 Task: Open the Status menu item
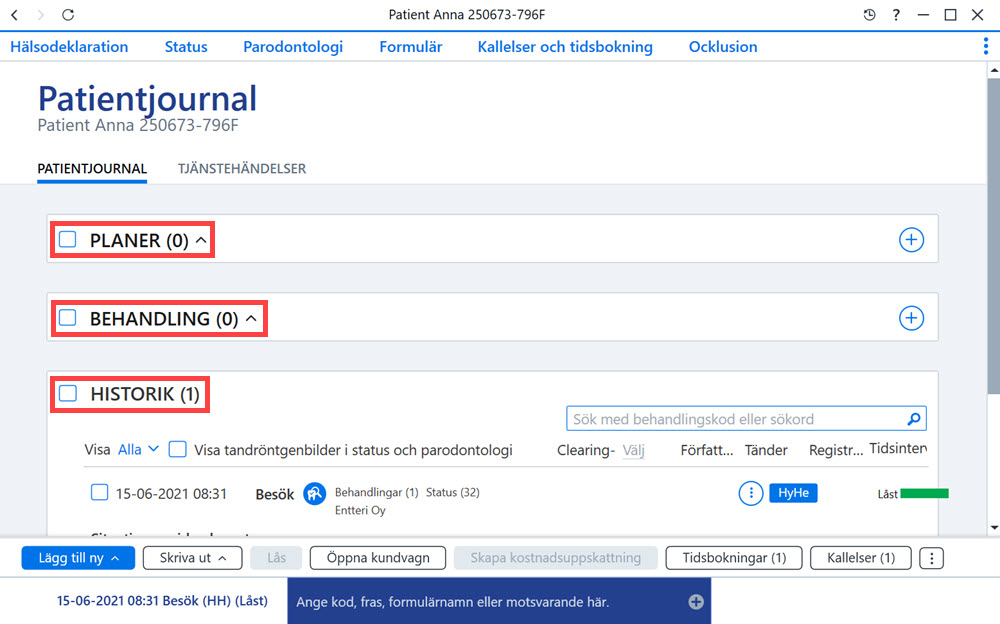point(186,47)
